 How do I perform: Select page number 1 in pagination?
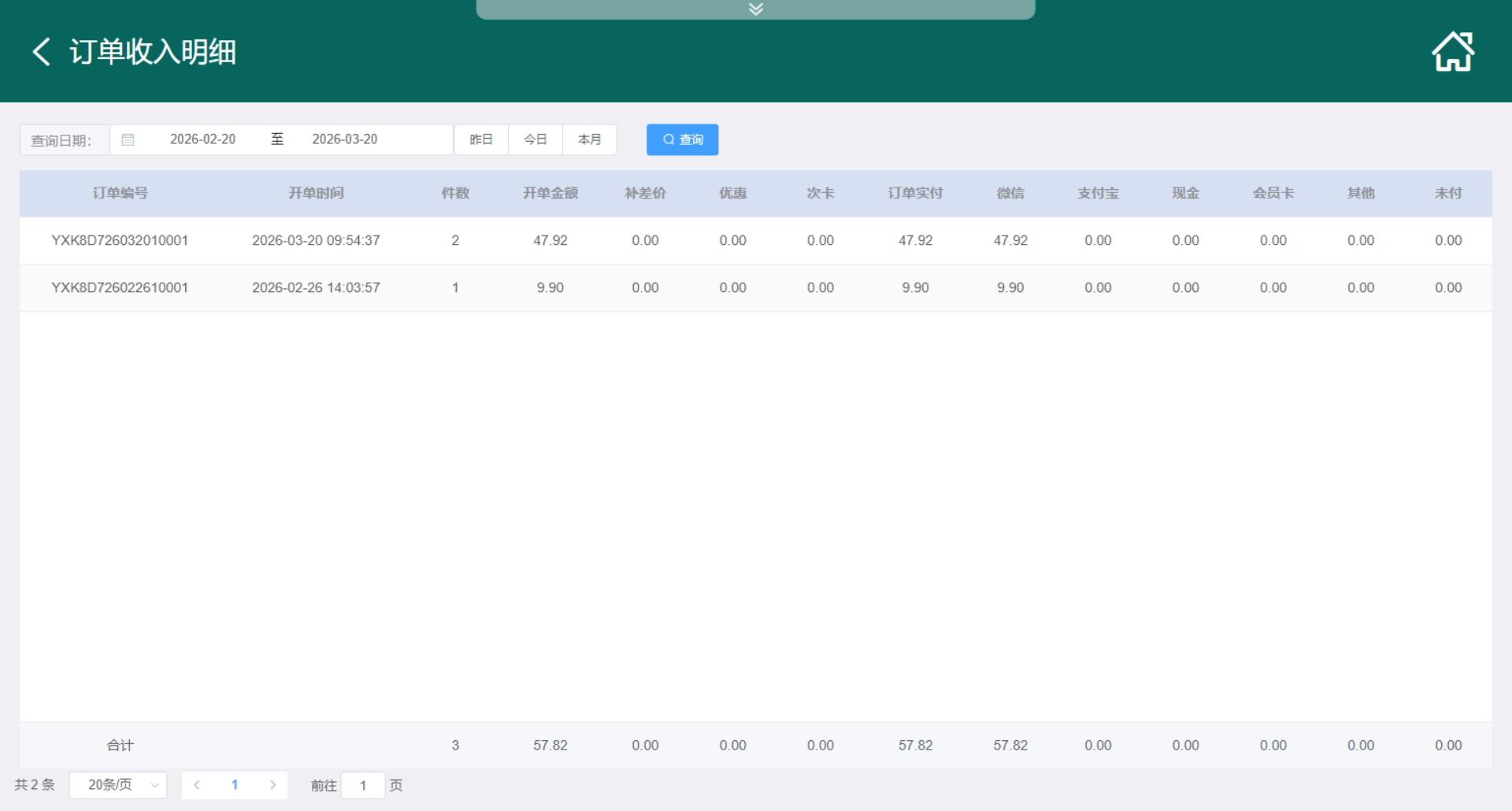tap(235, 785)
